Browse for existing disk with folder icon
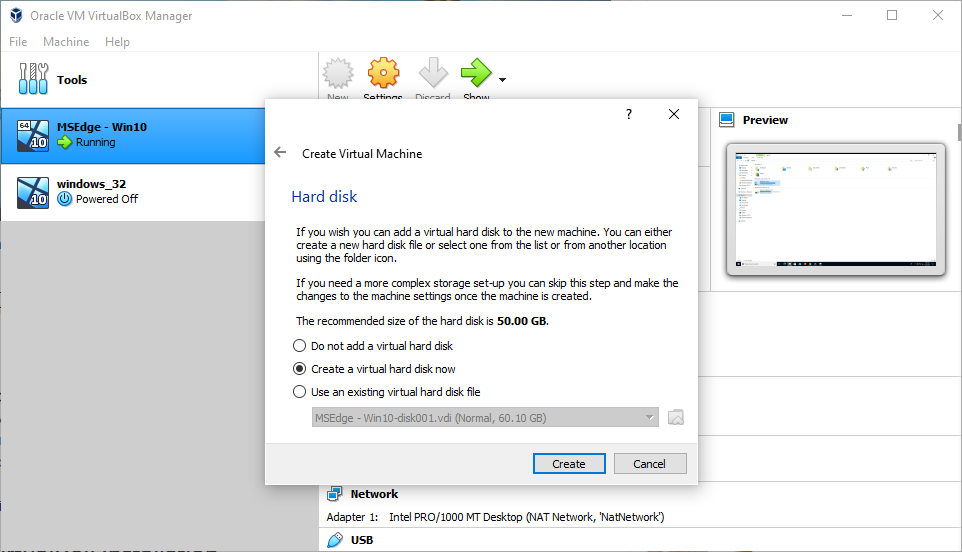The height and width of the screenshot is (552, 962). (675, 418)
